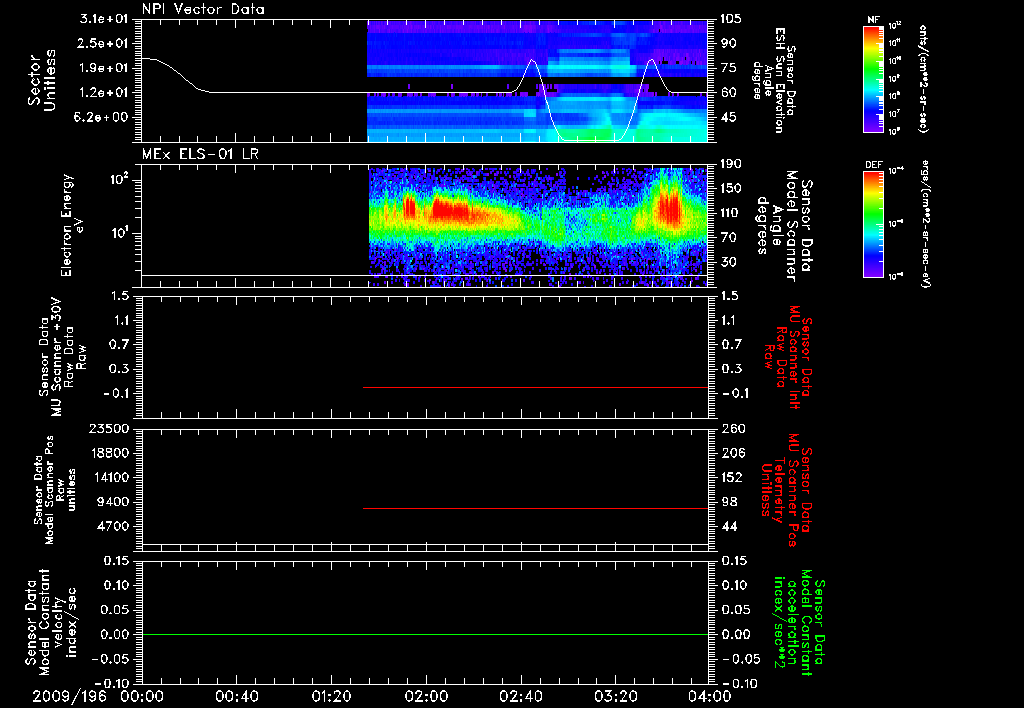Click the '45' sun elevation tick label
Image resolution: width=1024 pixels, height=708 pixels.
728,118
